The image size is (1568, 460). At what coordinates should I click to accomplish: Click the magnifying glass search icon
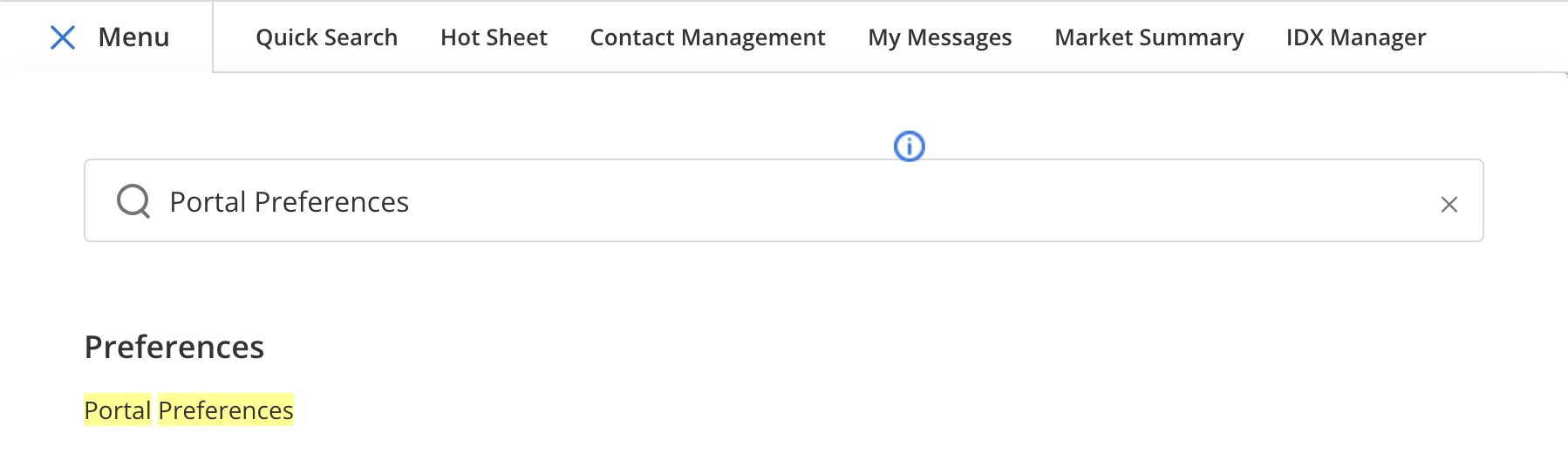coord(133,201)
